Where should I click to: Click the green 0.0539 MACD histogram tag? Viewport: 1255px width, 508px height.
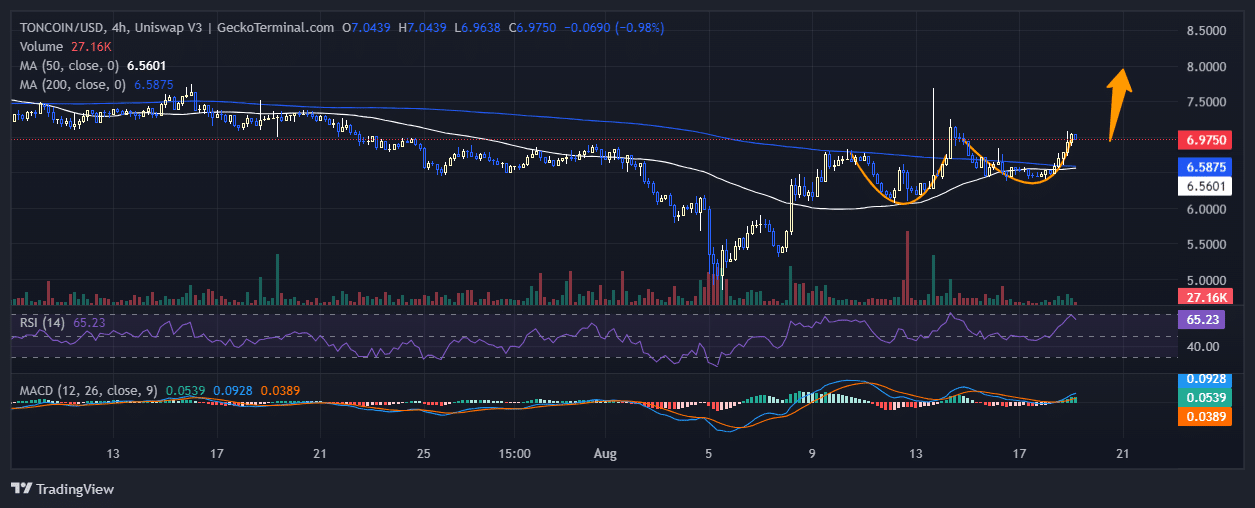(1204, 398)
